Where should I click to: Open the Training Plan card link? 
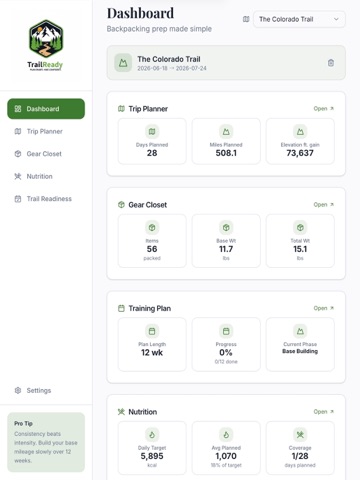pyautogui.click(x=324, y=308)
